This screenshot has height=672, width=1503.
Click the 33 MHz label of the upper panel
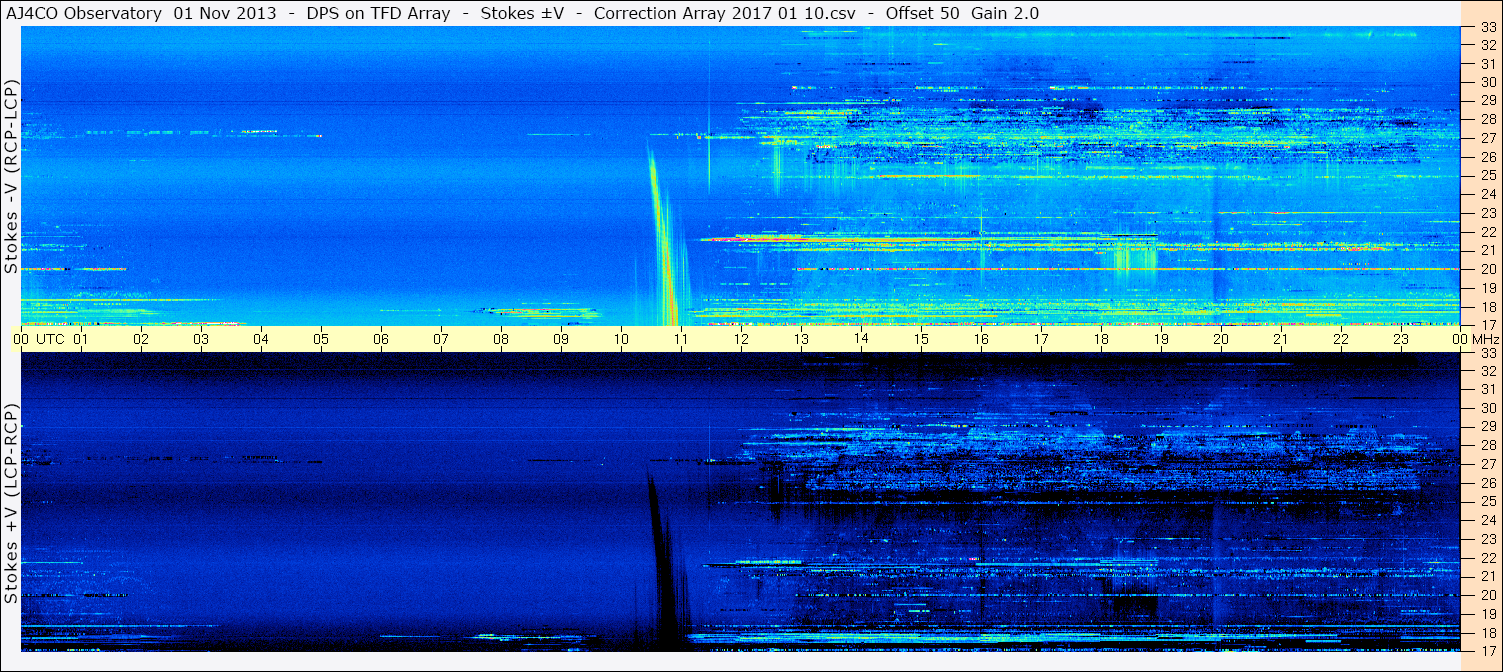click(x=1488, y=29)
